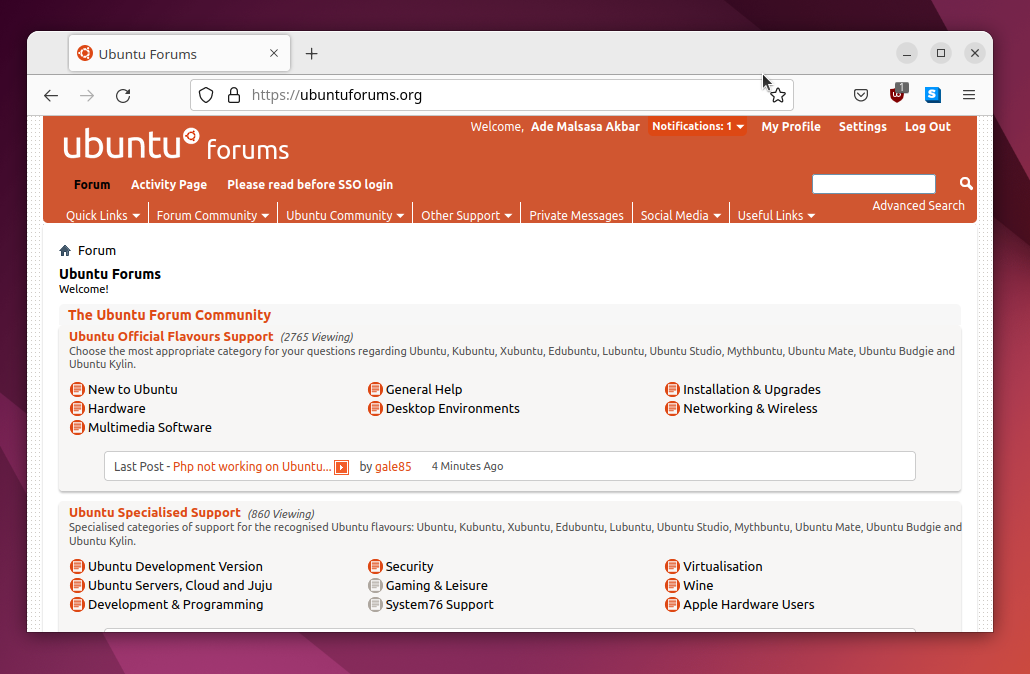Click the General Help forum icon
1030x674 pixels.
tap(375, 390)
